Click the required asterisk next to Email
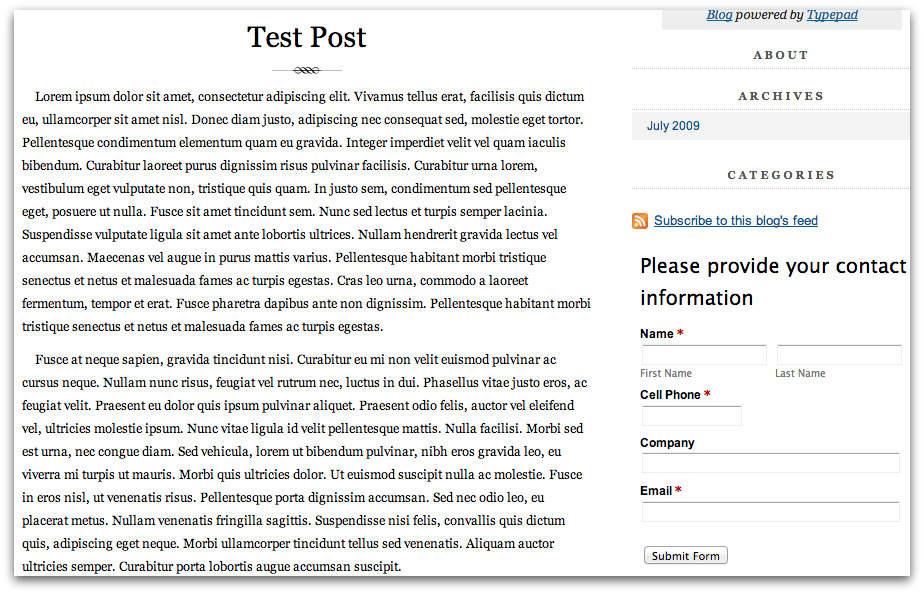This screenshot has width=924, height=594. pos(680,490)
